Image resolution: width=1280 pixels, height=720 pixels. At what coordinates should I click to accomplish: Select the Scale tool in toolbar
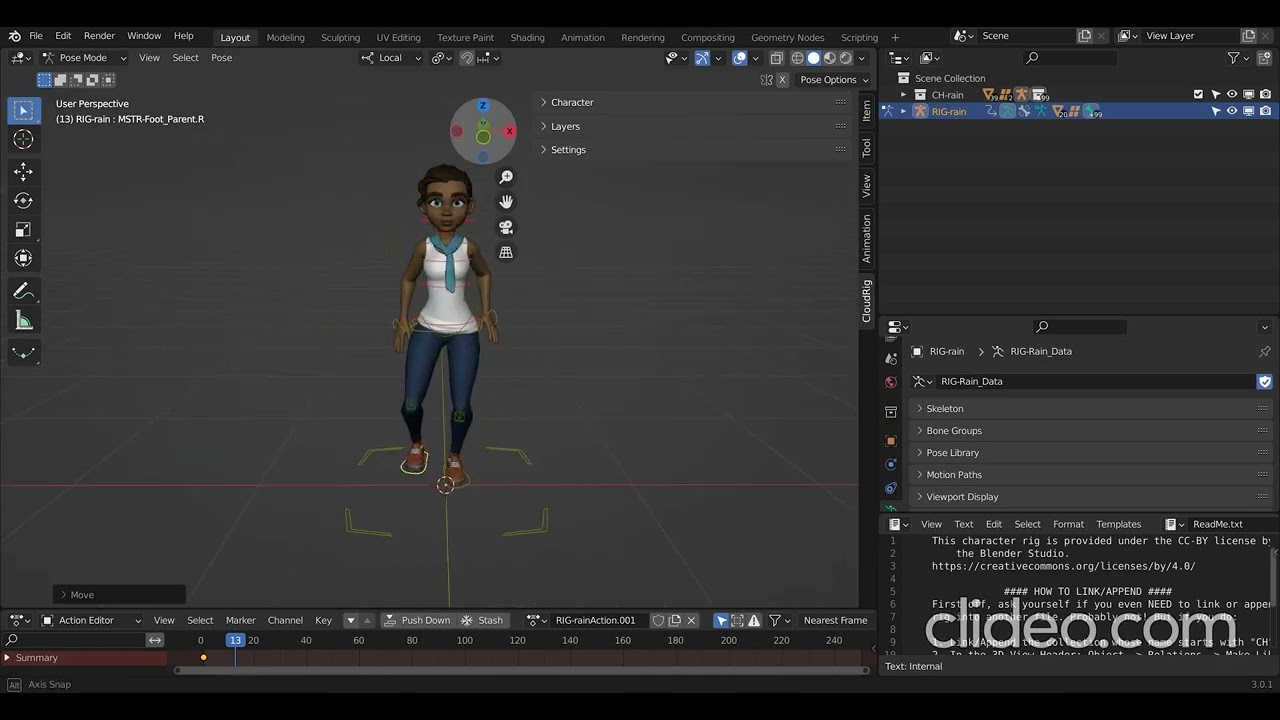(23, 230)
